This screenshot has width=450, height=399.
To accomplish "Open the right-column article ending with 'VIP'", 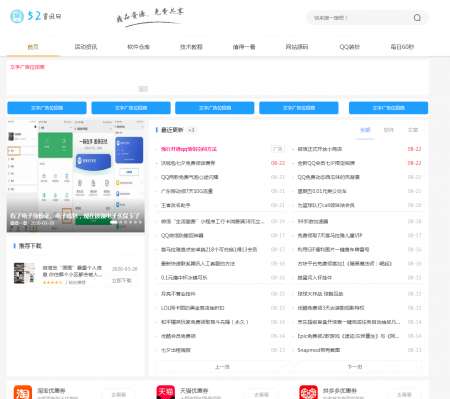I will (x=330, y=235).
